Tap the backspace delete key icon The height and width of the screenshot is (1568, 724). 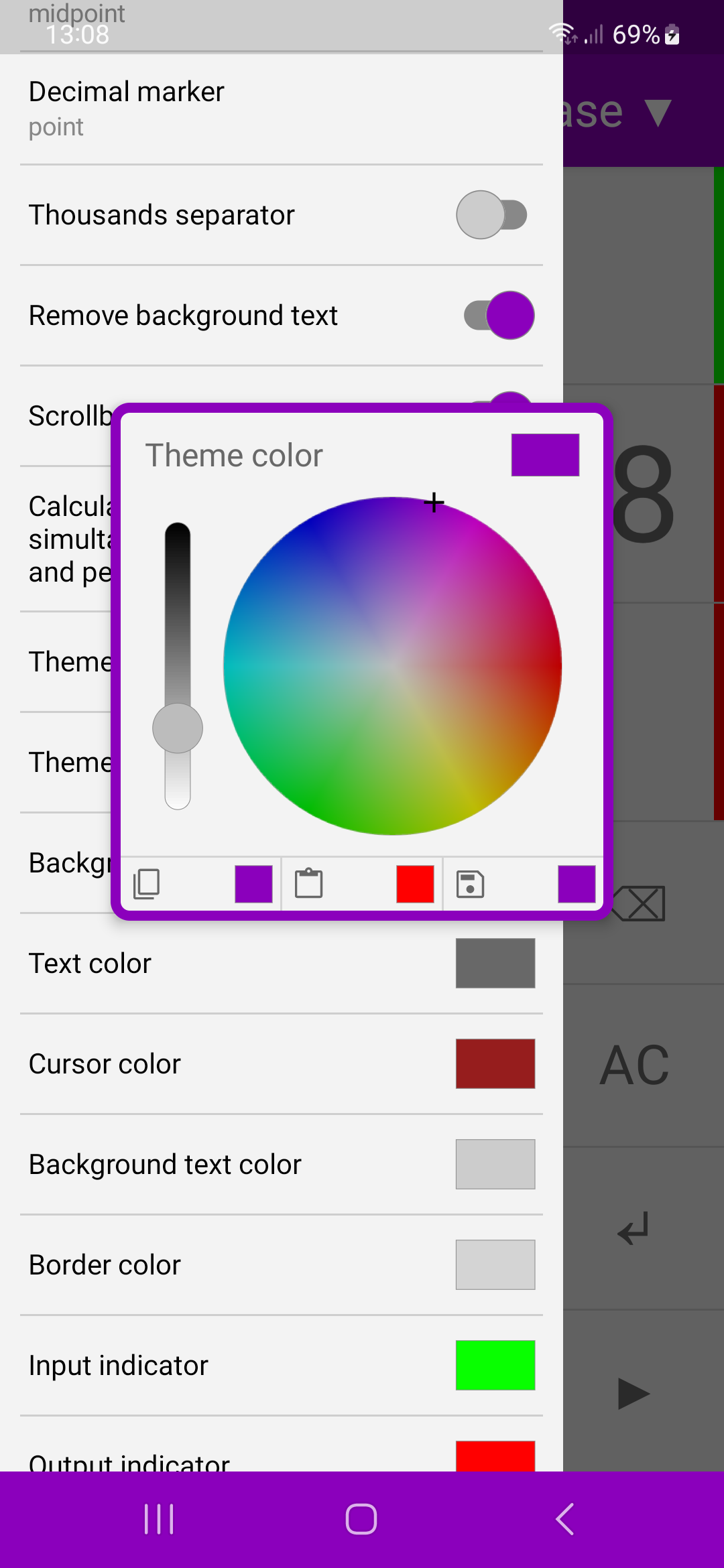tap(638, 903)
